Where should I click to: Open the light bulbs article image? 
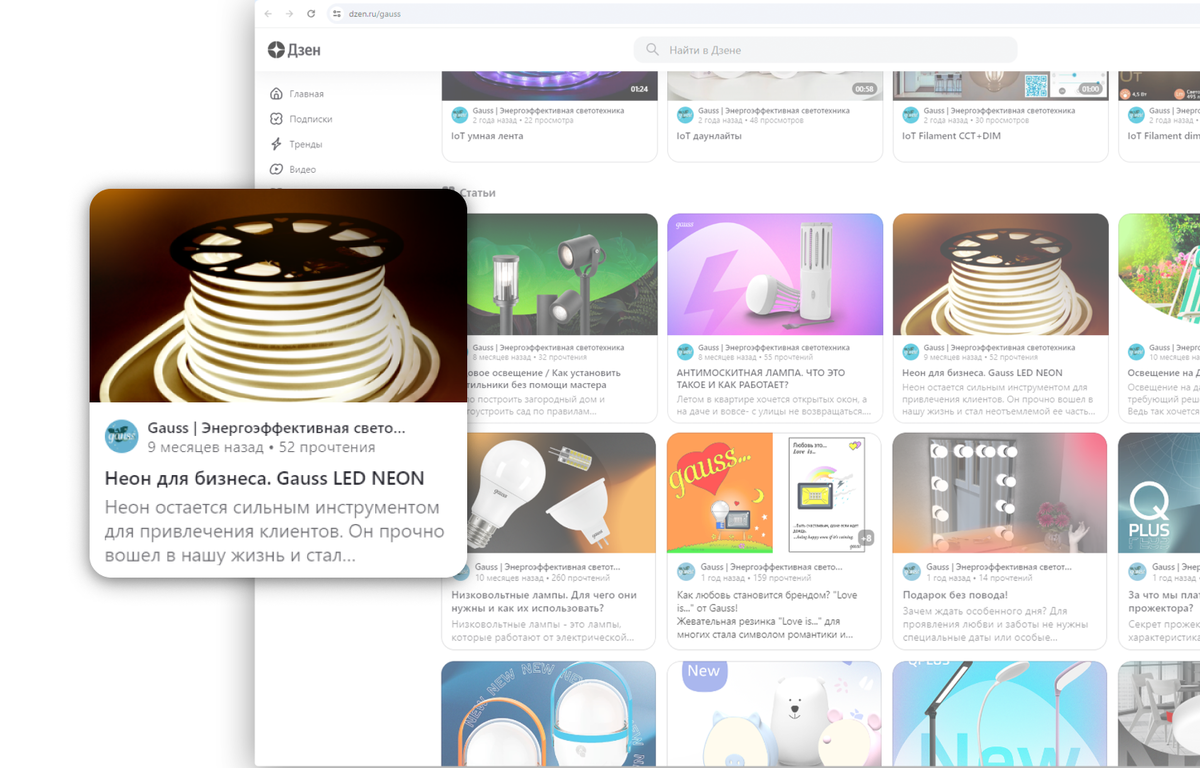(x=562, y=492)
